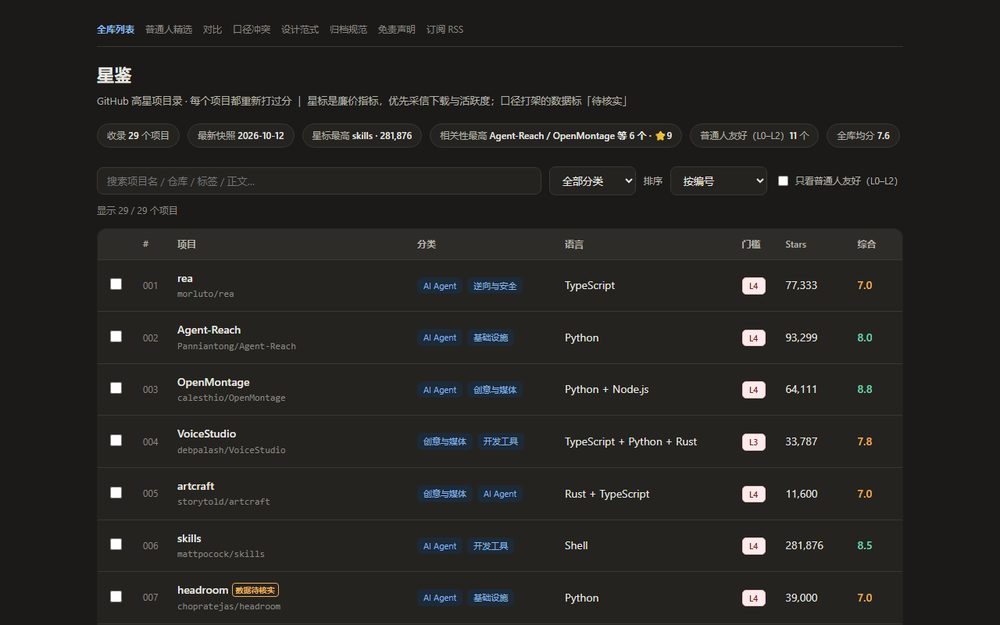Image resolution: width=1000 pixels, height=625 pixels.
Task: Tick the skills row checkbox
Action: point(115,545)
